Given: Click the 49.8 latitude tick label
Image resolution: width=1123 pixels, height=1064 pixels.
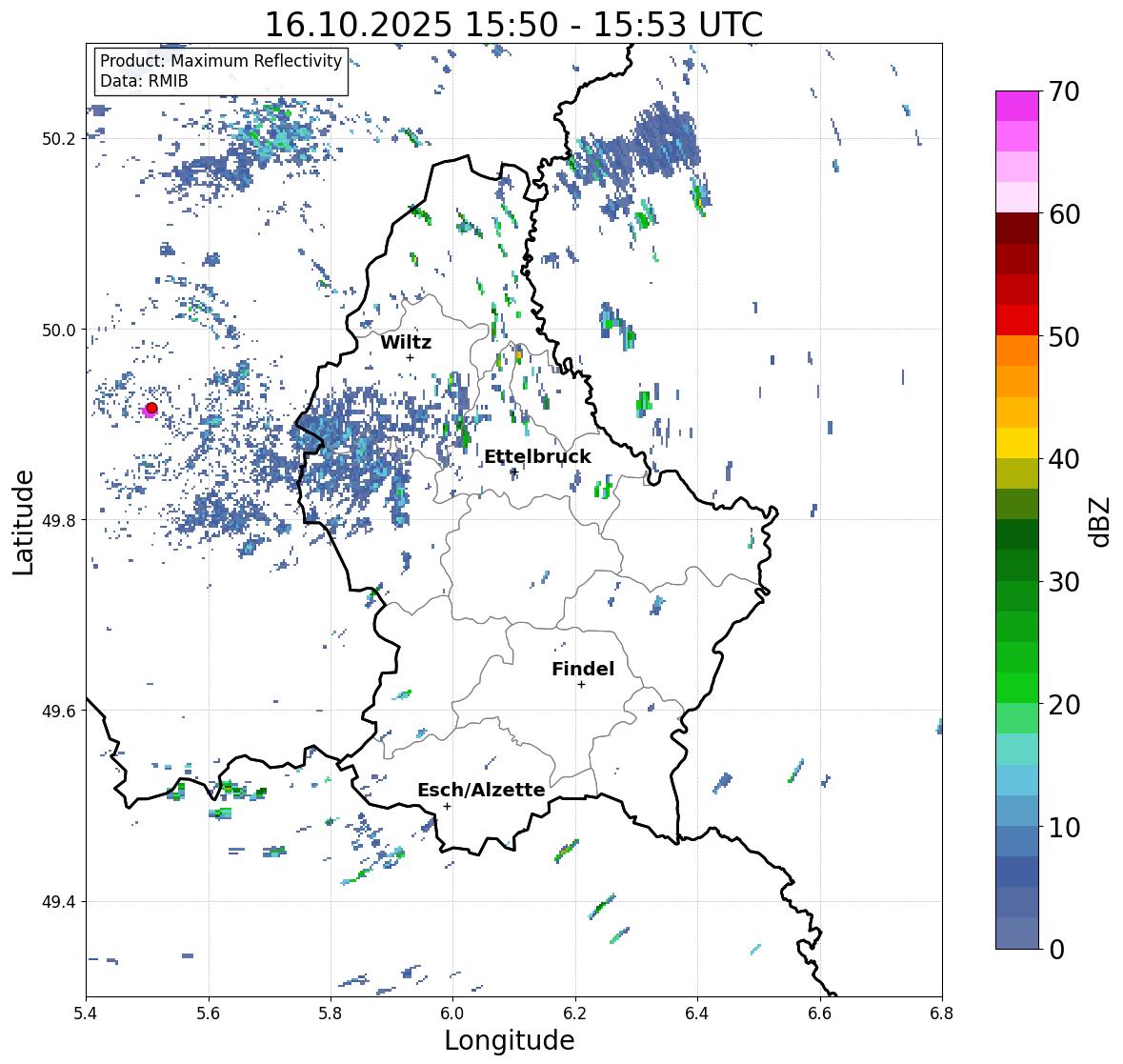Looking at the screenshot, I should tap(58, 520).
